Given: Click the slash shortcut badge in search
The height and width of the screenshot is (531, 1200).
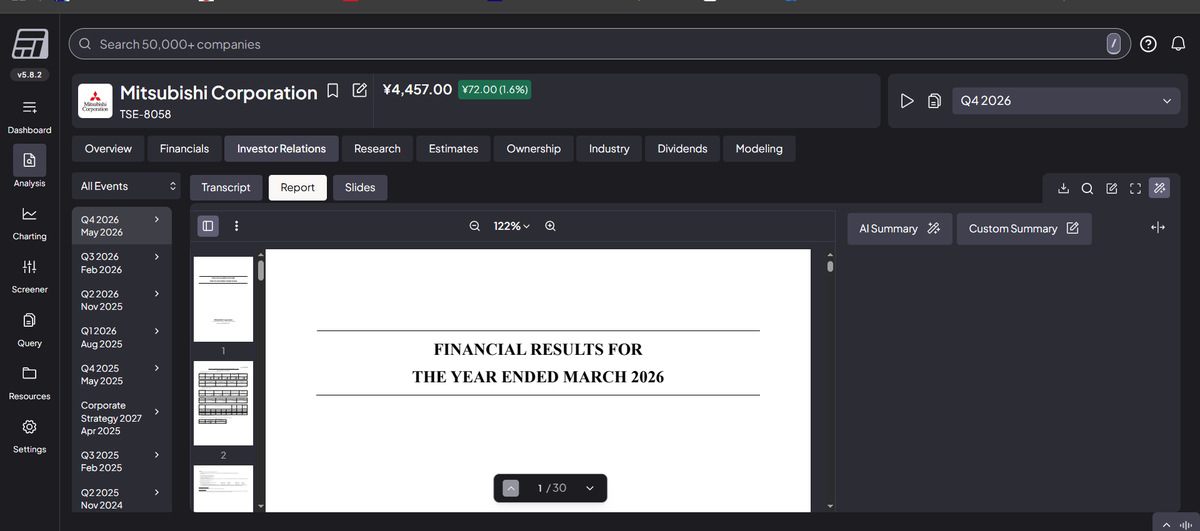Looking at the screenshot, I should (x=1114, y=44).
